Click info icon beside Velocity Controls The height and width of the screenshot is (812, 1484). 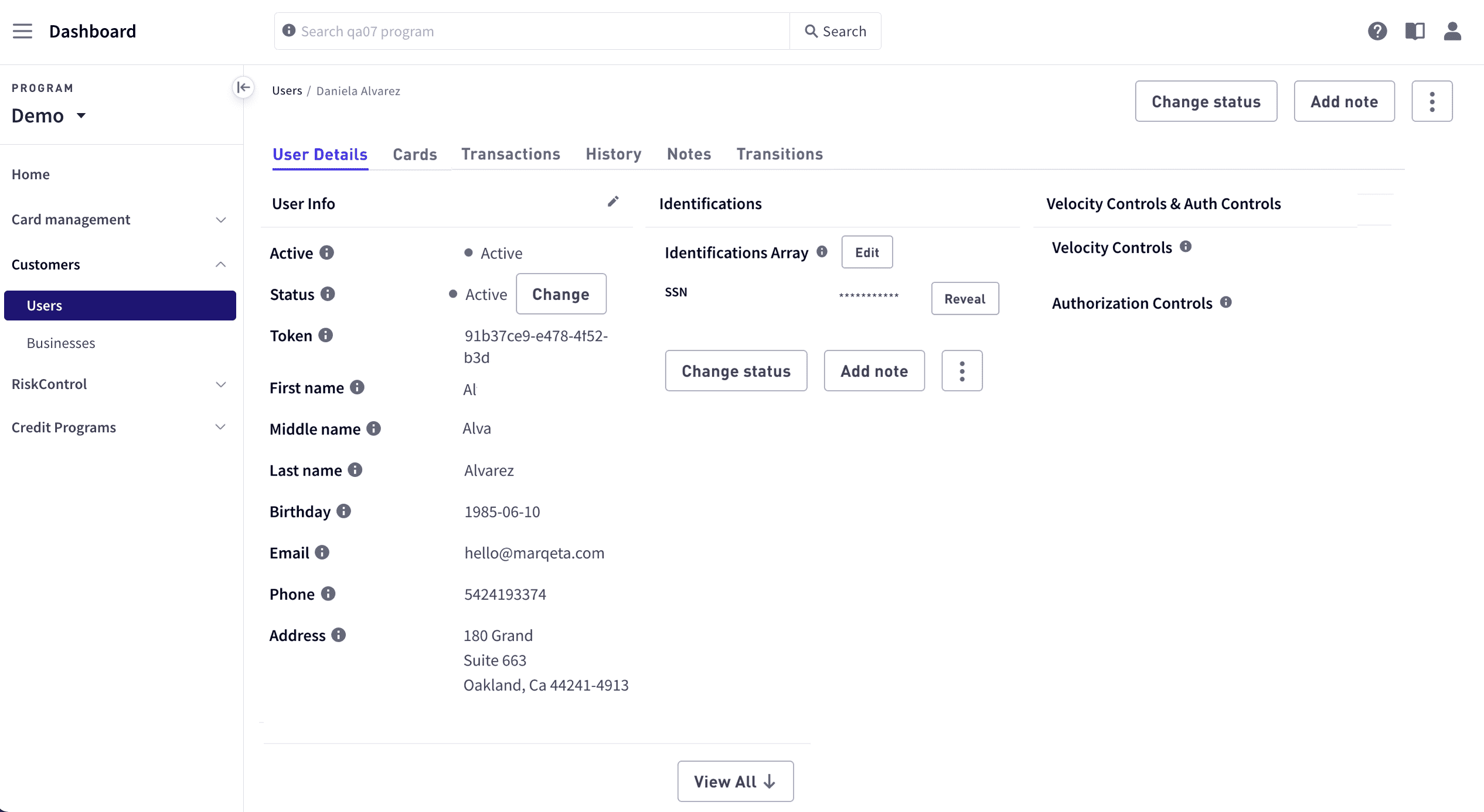(x=1186, y=247)
